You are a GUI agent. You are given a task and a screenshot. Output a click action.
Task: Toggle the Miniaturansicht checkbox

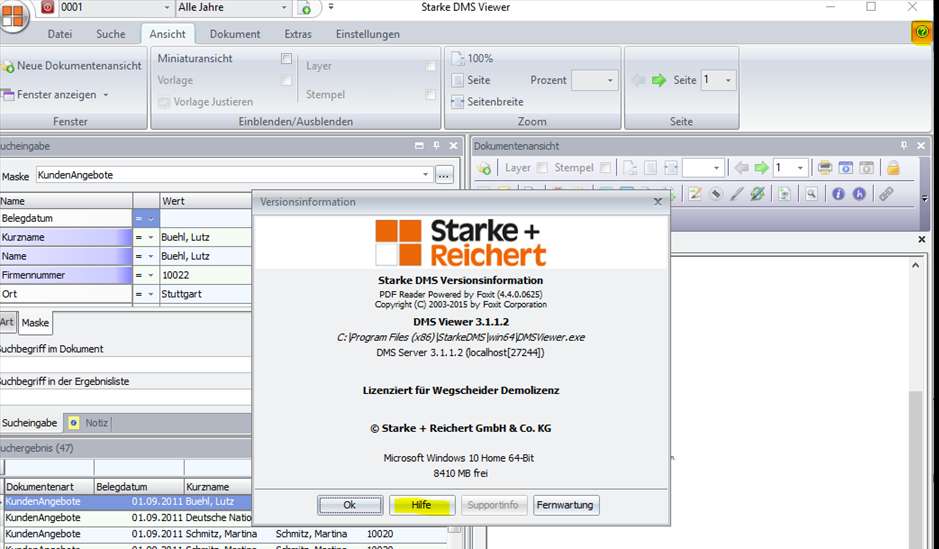[286, 58]
